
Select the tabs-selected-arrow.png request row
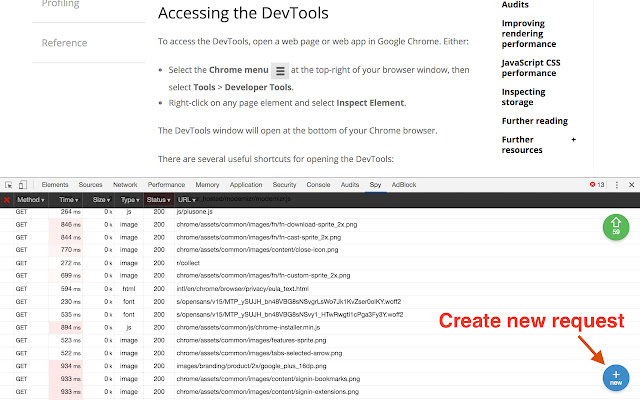(320, 353)
